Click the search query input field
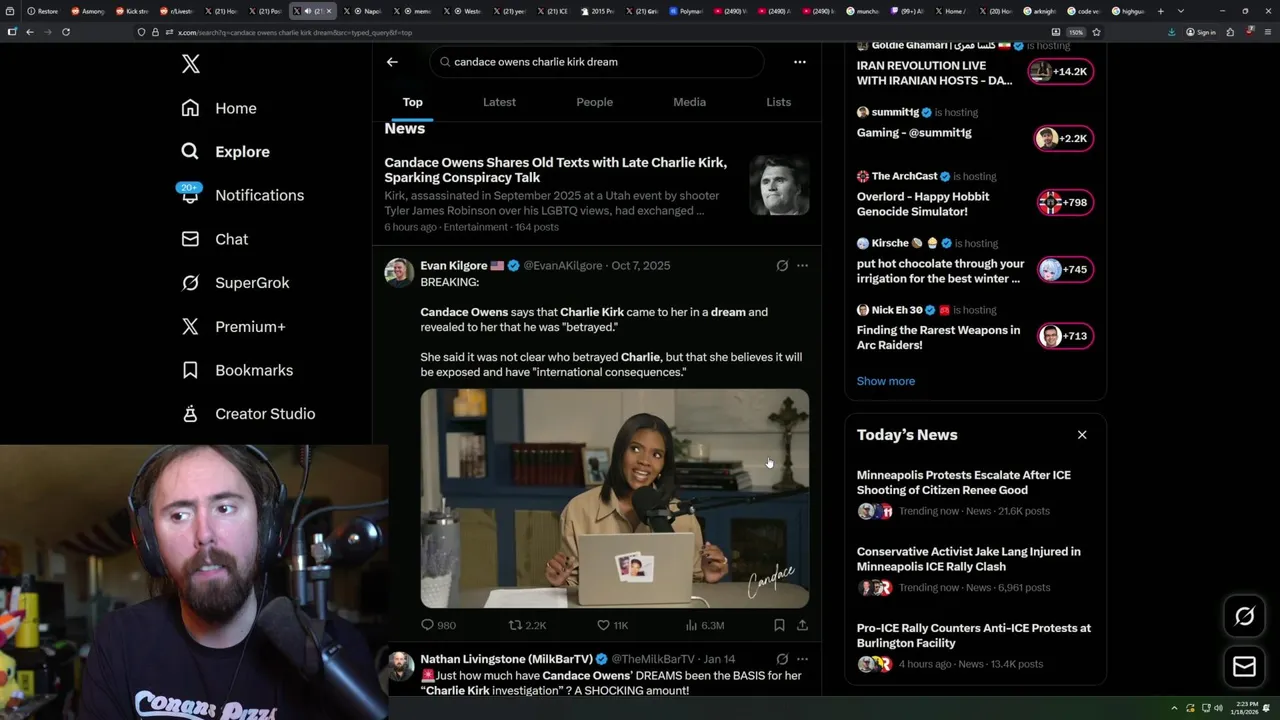 coord(597,62)
